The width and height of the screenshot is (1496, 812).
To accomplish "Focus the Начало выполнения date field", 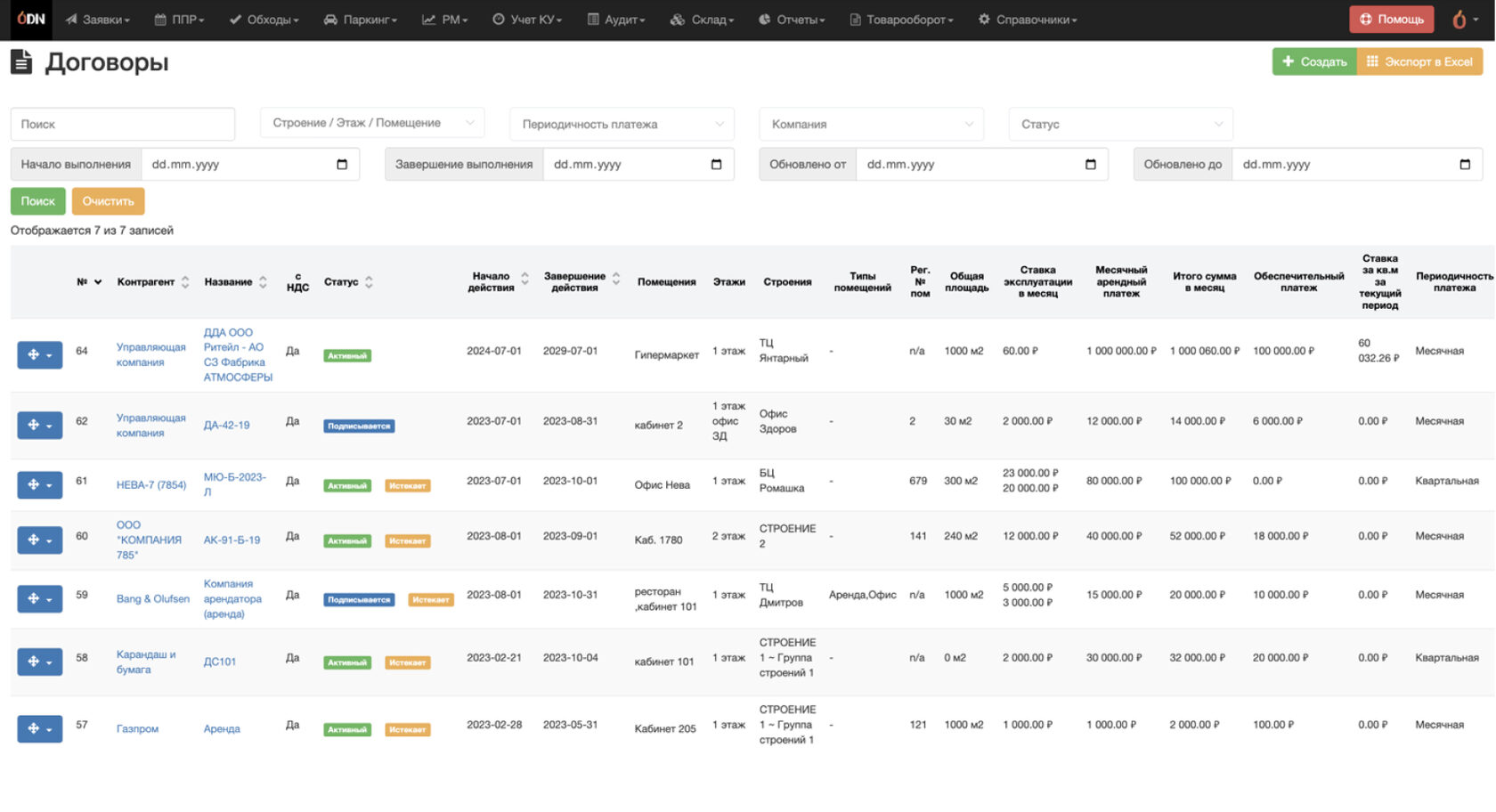I will [x=250, y=165].
